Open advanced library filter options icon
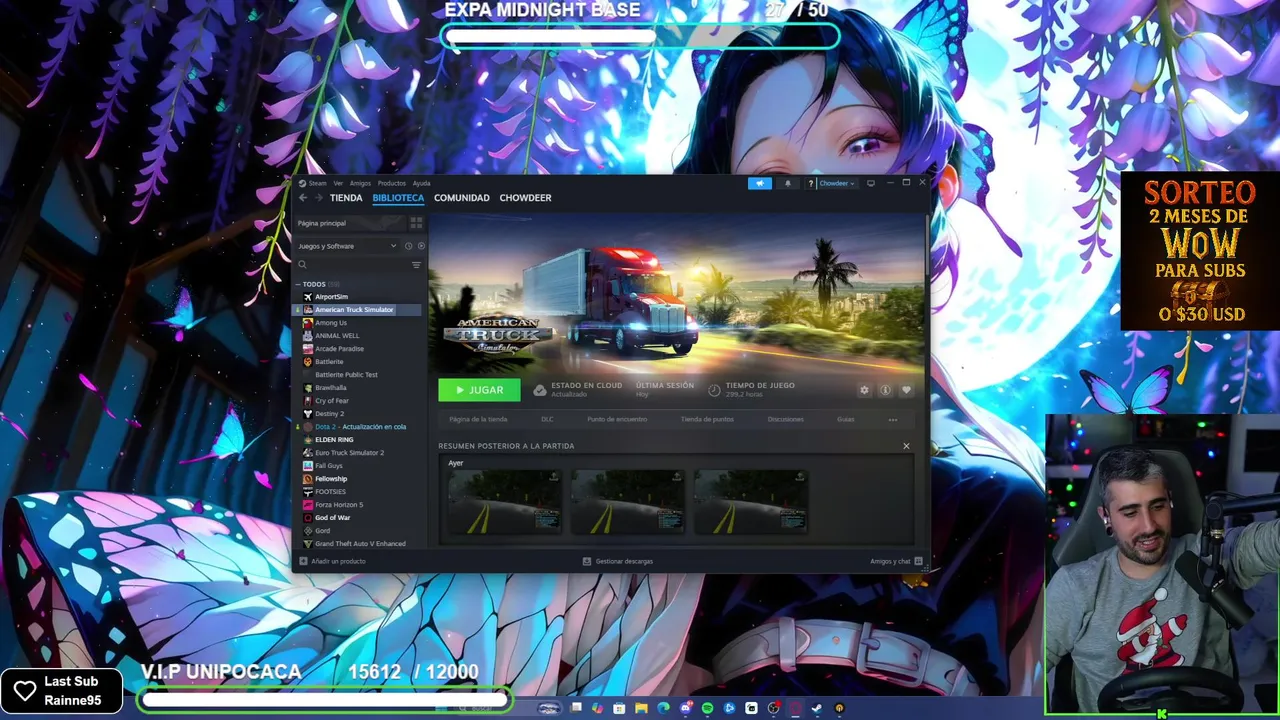The image size is (1280, 720). coord(416,265)
